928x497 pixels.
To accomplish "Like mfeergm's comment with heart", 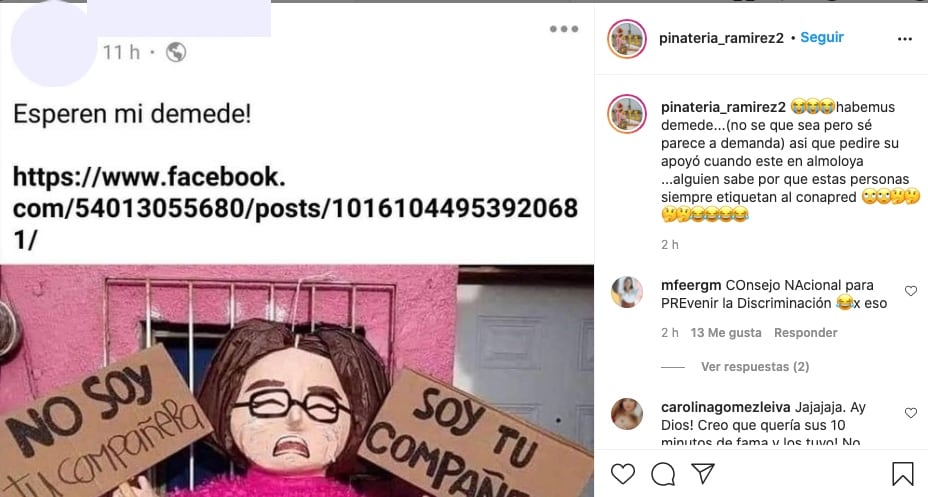I will tap(911, 291).
